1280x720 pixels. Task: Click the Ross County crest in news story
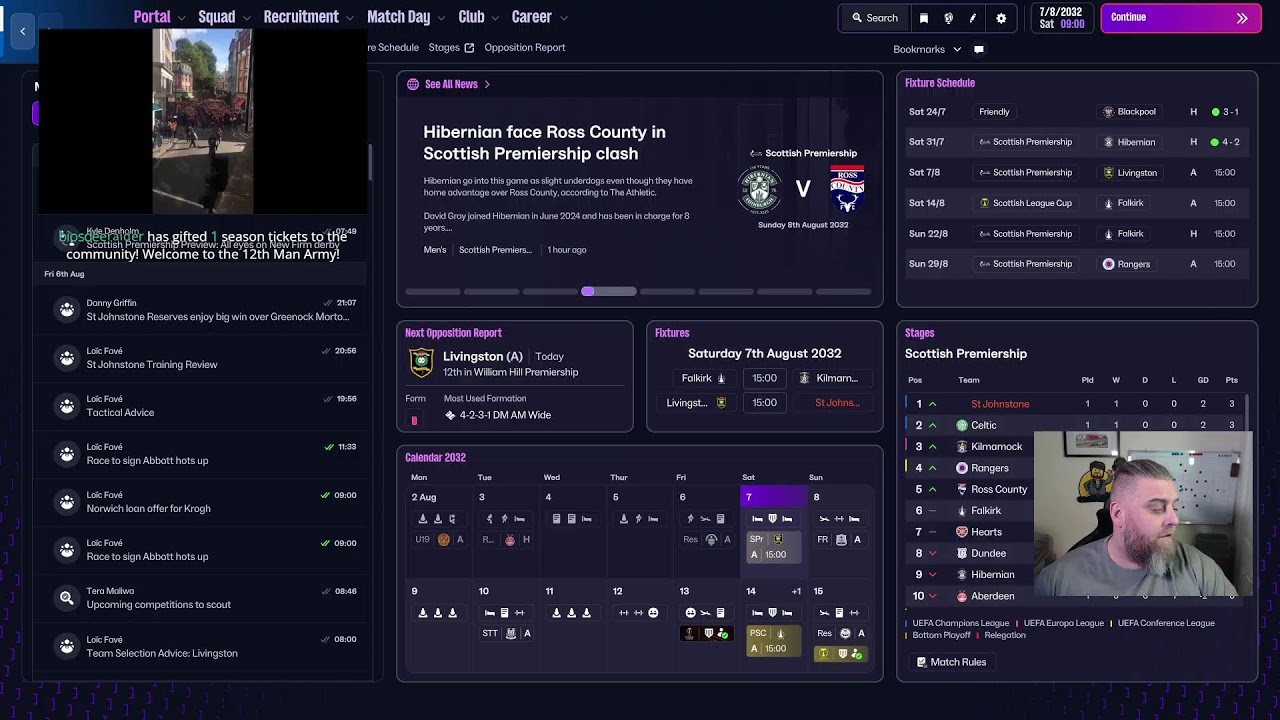click(x=847, y=188)
